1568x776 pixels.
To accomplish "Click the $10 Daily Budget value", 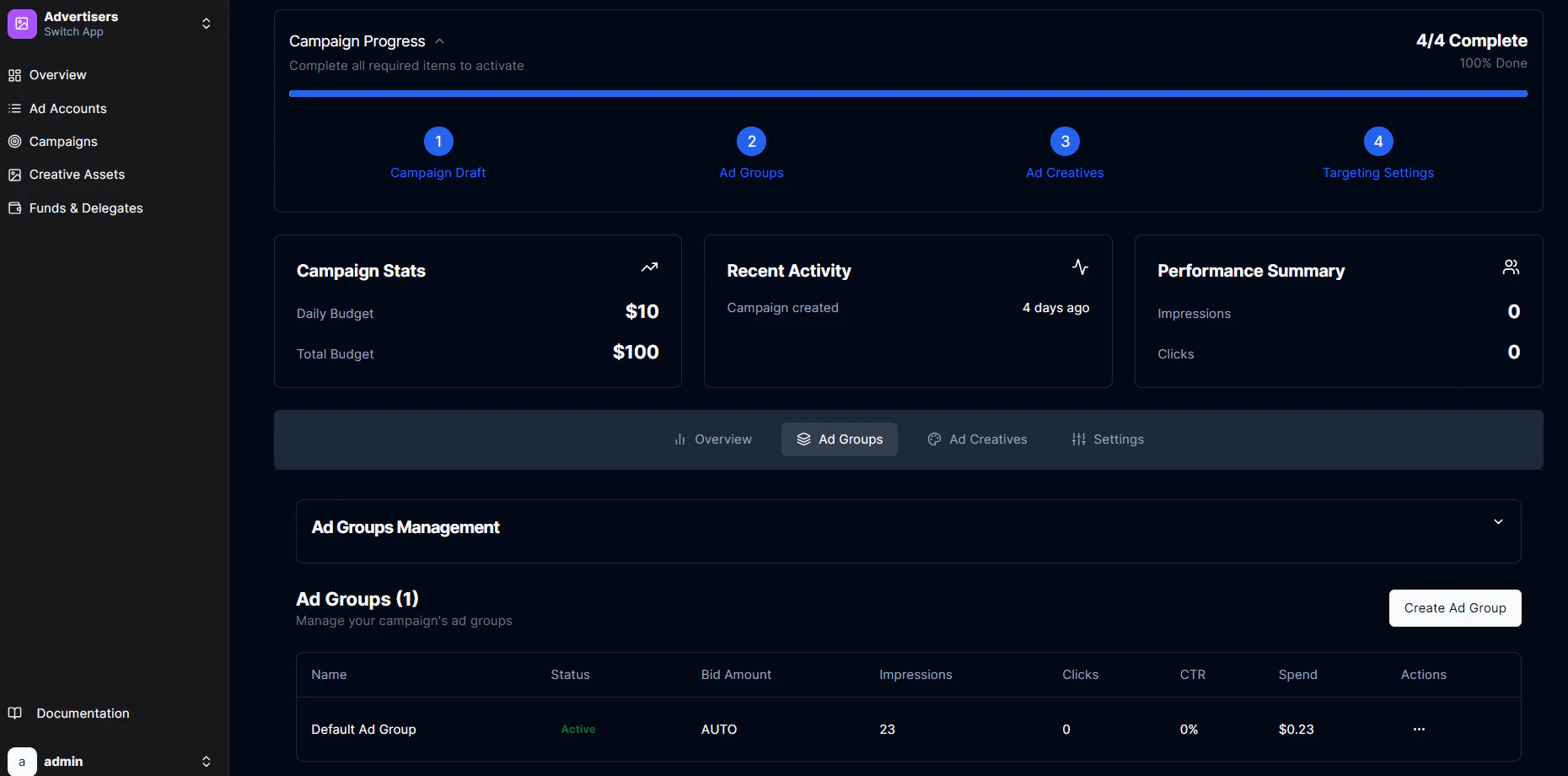I will pyautogui.click(x=642, y=312).
